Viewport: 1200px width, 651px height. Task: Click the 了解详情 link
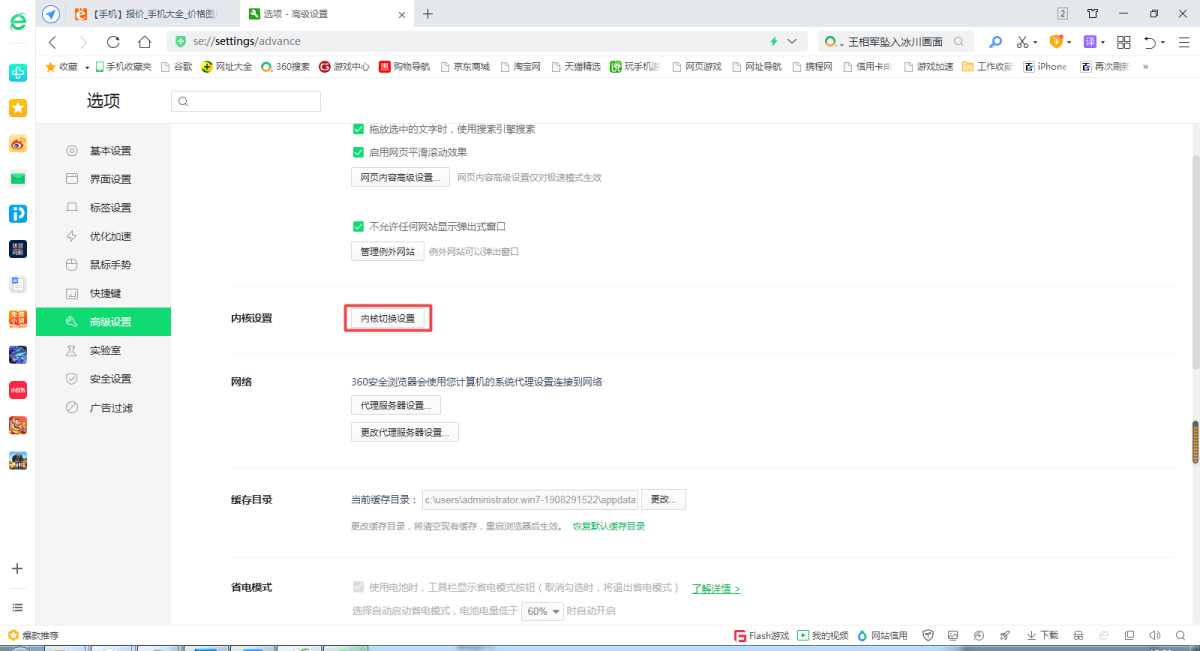[716, 588]
